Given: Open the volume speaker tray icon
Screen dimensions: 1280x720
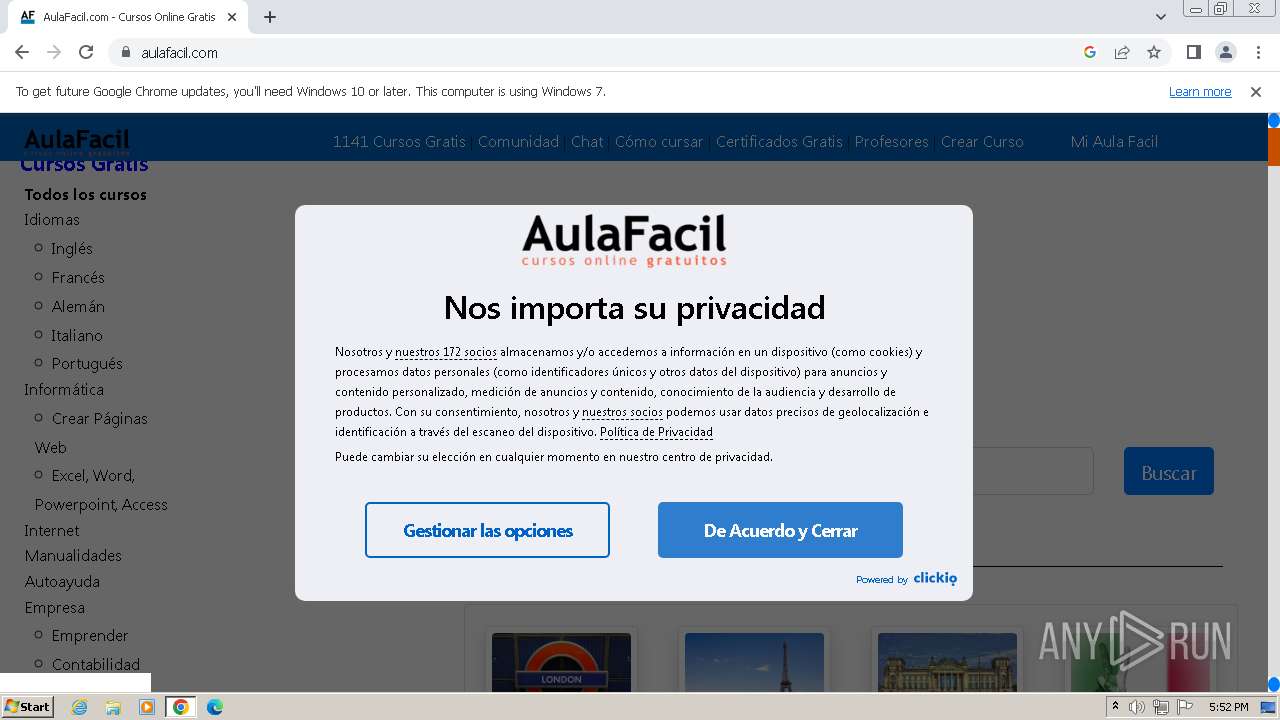Looking at the screenshot, I should click(1137, 707).
